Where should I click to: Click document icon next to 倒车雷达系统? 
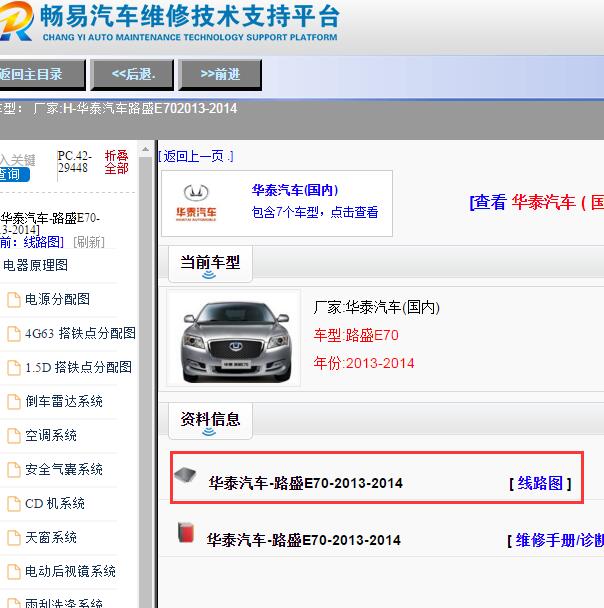(14, 402)
